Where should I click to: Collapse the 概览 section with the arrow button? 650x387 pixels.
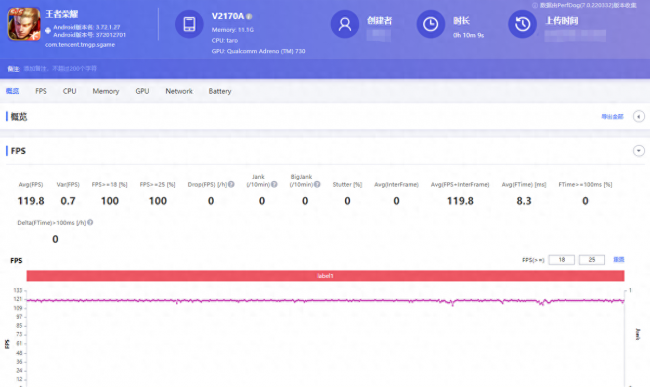639,116
